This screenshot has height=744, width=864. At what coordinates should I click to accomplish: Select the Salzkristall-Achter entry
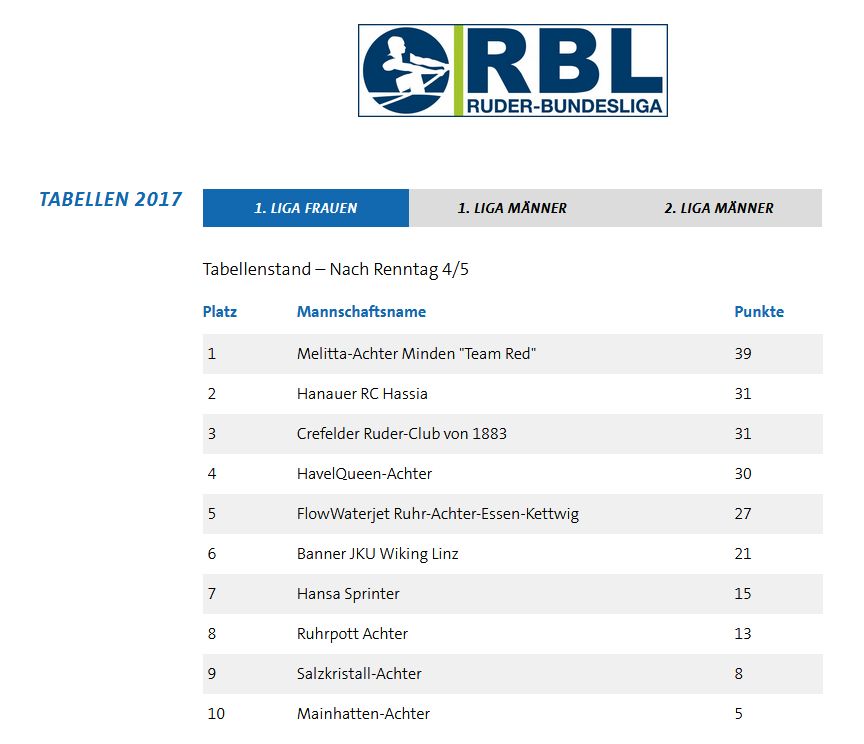click(359, 674)
